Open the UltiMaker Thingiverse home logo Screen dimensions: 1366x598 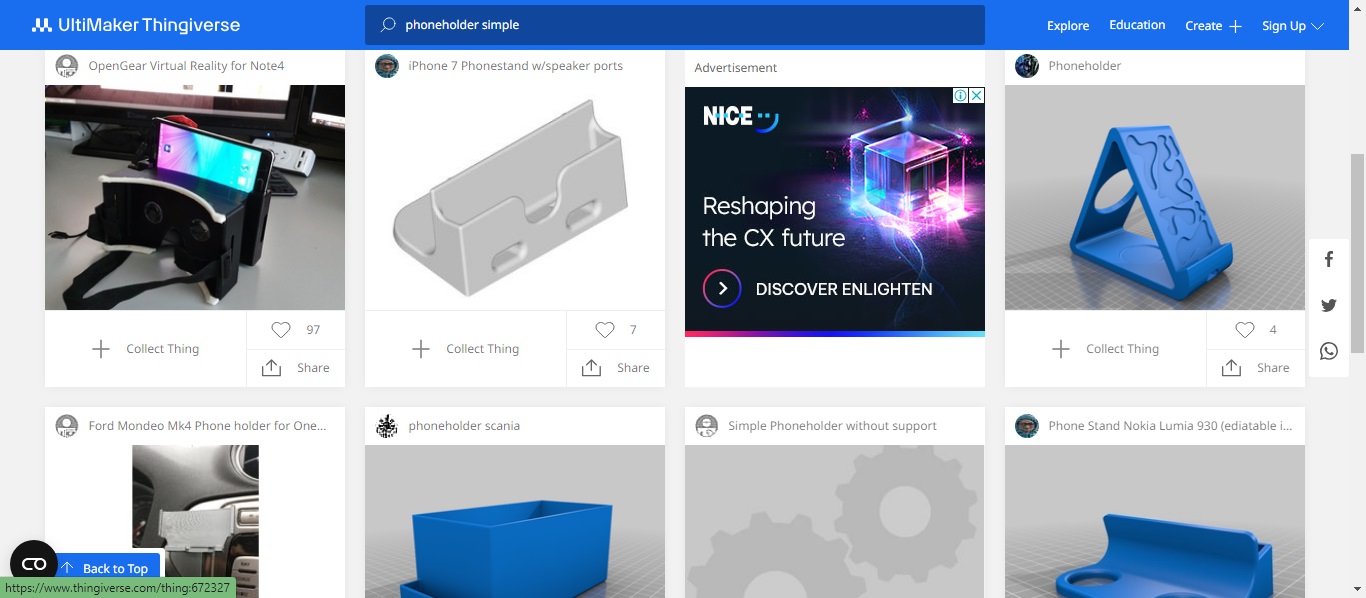[x=136, y=25]
